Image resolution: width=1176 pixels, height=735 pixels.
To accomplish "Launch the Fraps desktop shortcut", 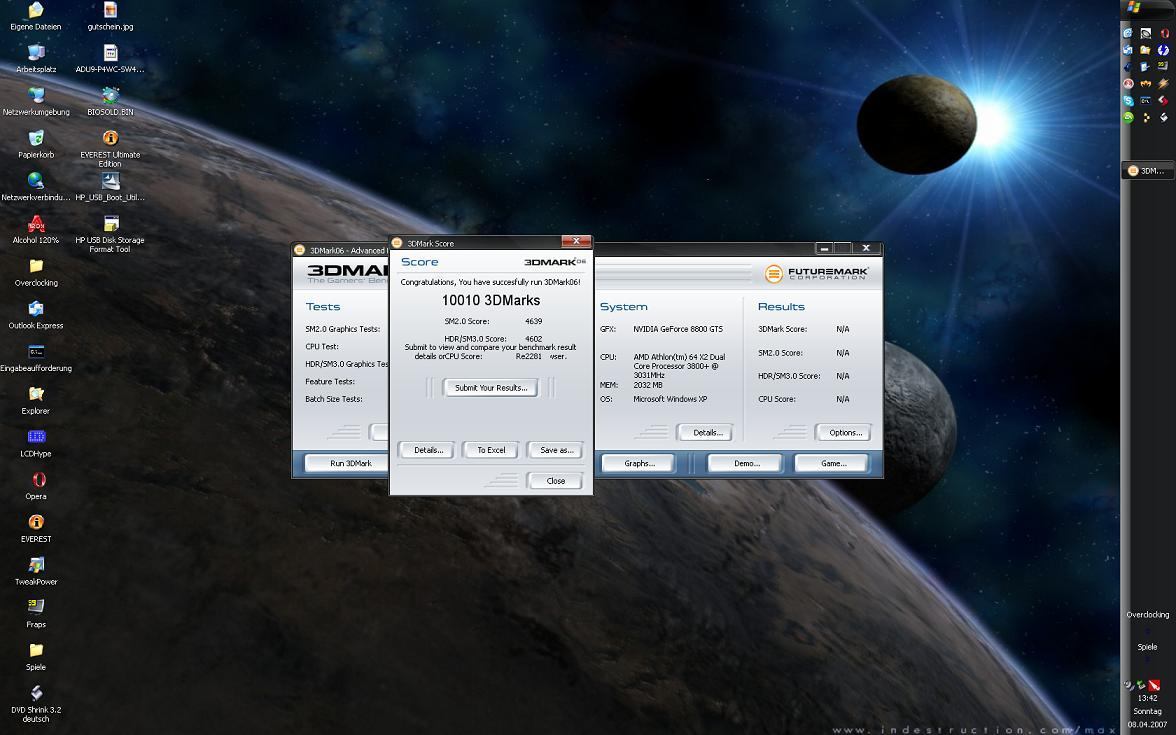I will [x=35, y=614].
